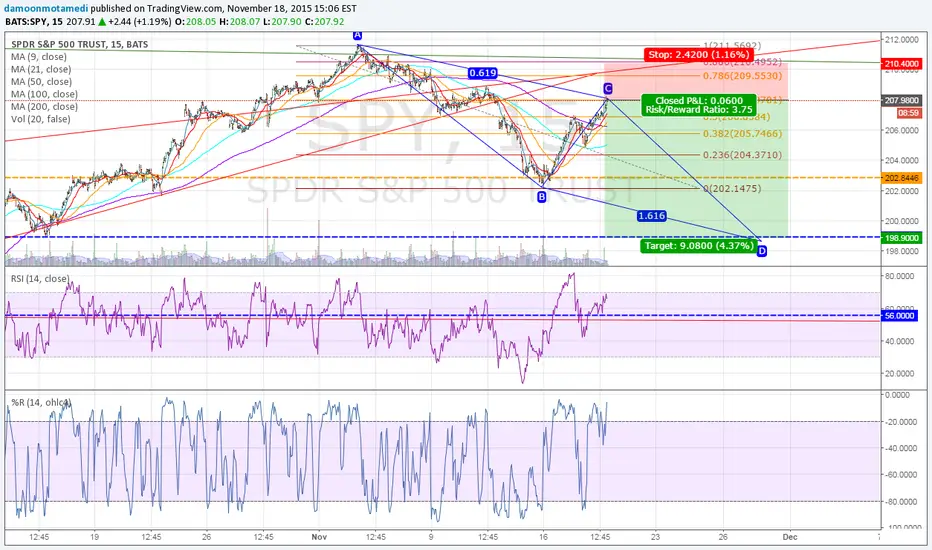Image resolution: width=932 pixels, height=550 pixels.
Task: Select the 1.616 ratio label
Action: (651, 216)
